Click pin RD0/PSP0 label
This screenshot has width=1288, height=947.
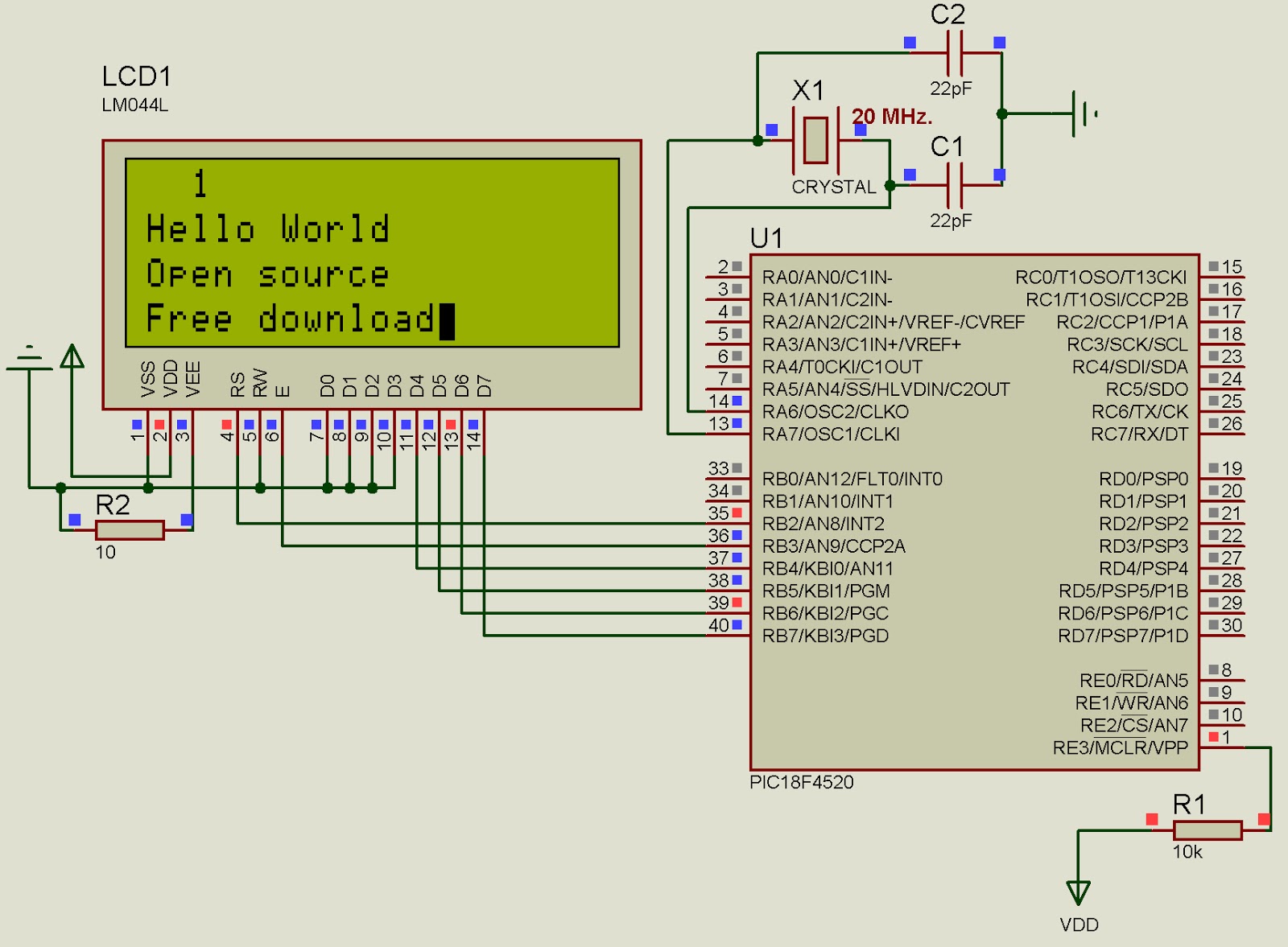(x=1144, y=480)
